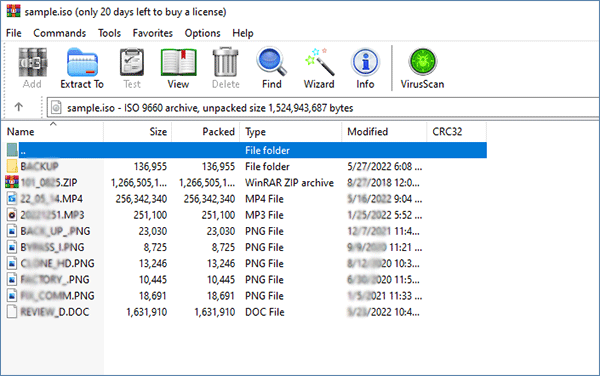This screenshot has width=600, height=376.
Task: Click the WinRAR ZIP archive type cell
Action: pyautogui.click(x=289, y=182)
